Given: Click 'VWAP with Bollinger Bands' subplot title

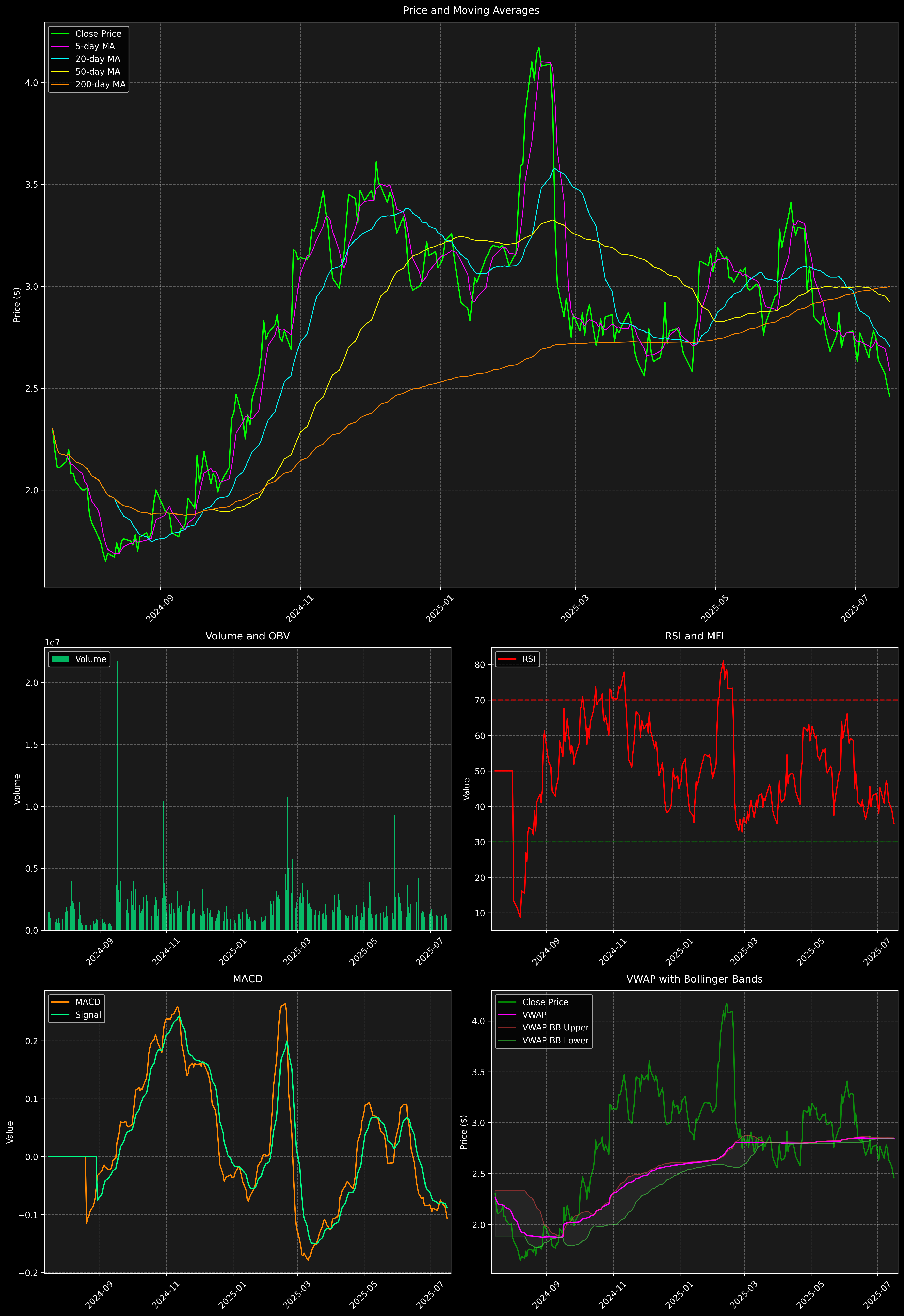Looking at the screenshot, I should click(694, 979).
